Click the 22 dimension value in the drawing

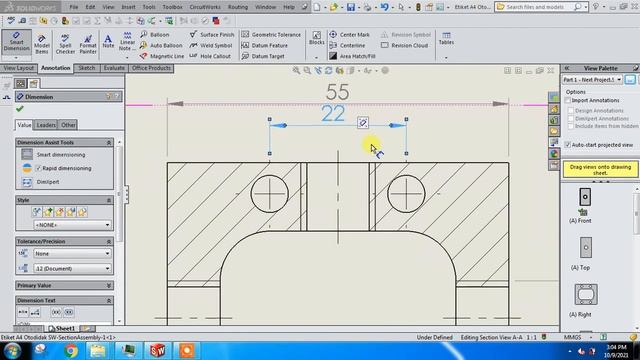click(x=333, y=113)
